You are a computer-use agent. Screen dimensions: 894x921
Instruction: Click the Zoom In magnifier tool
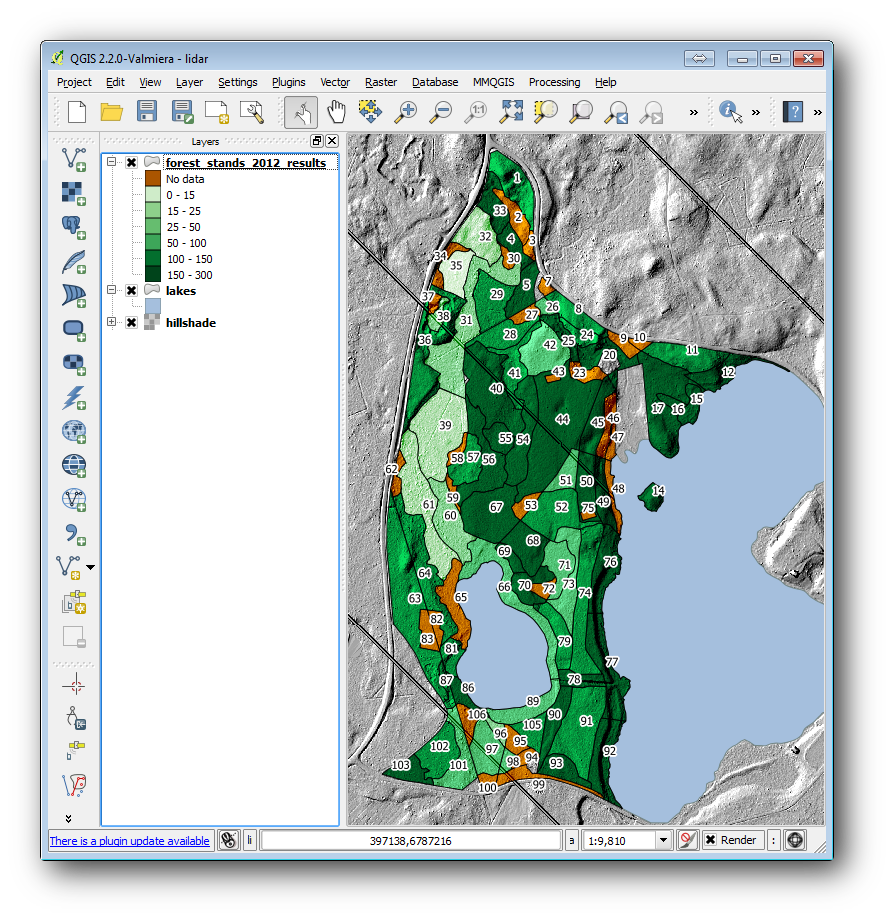click(x=406, y=112)
